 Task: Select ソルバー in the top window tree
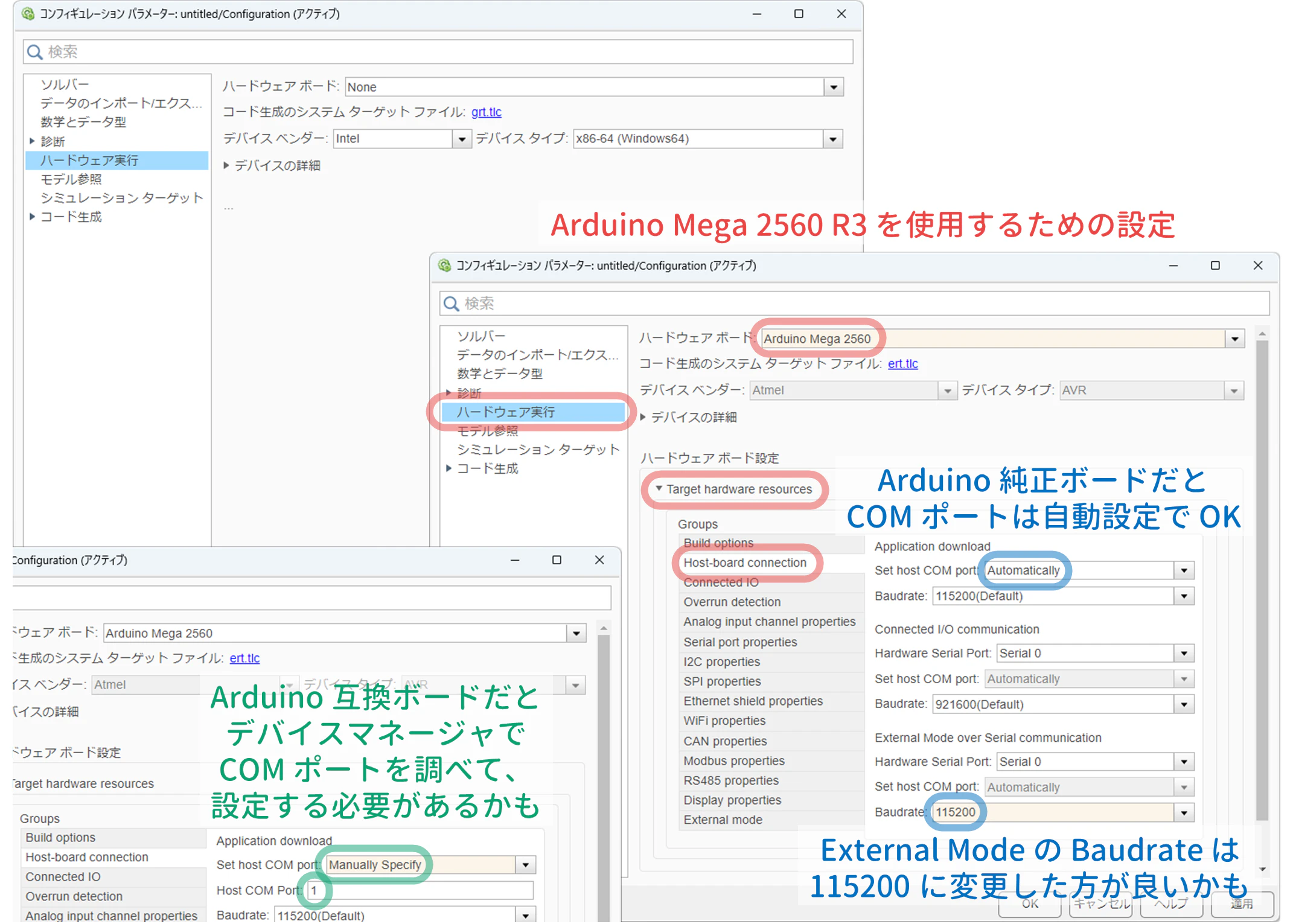pyautogui.click(x=65, y=84)
